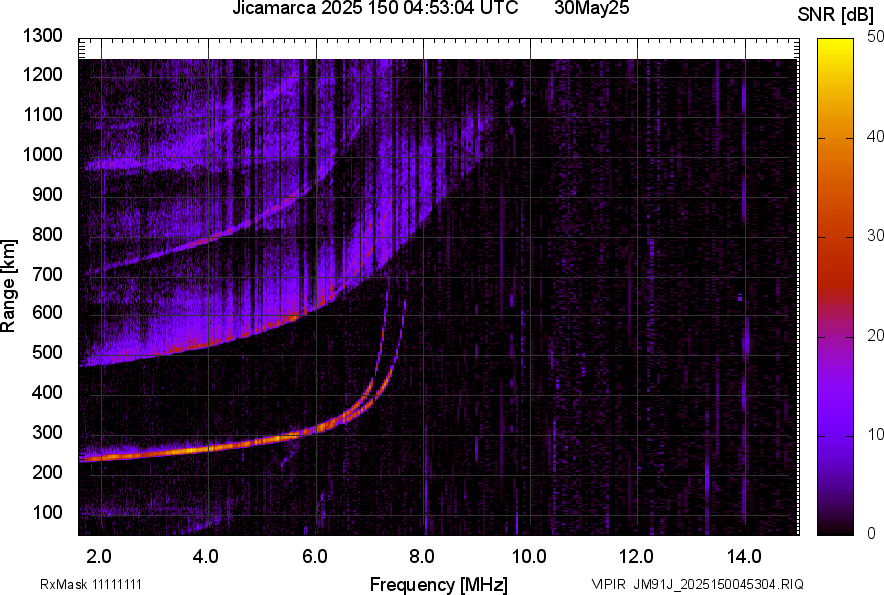Click the range tick label '100'
The height and width of the screenshot is (595, 884).
47,512
